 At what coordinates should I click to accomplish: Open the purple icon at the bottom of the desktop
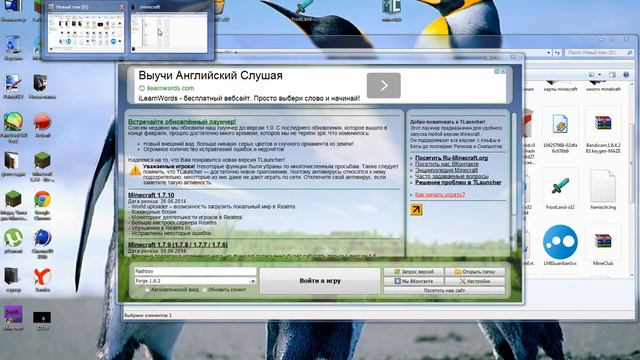[x=13, y=315]
